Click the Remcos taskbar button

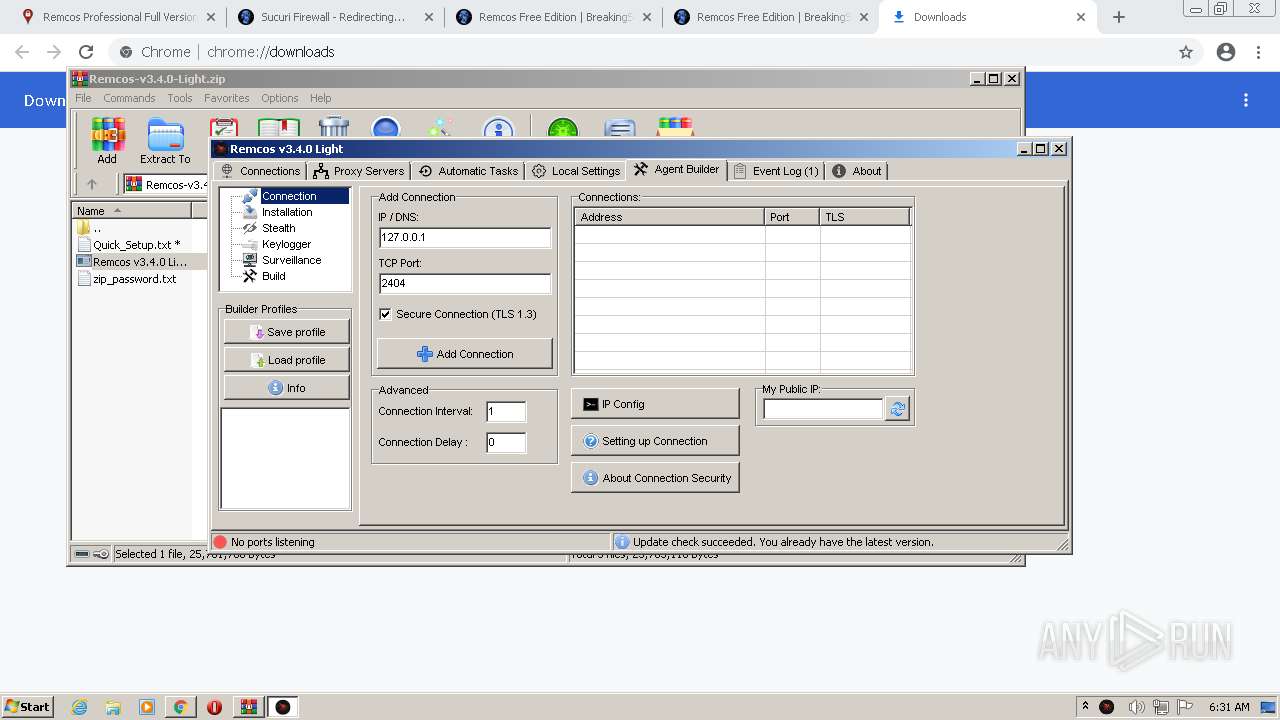point(283,707)
